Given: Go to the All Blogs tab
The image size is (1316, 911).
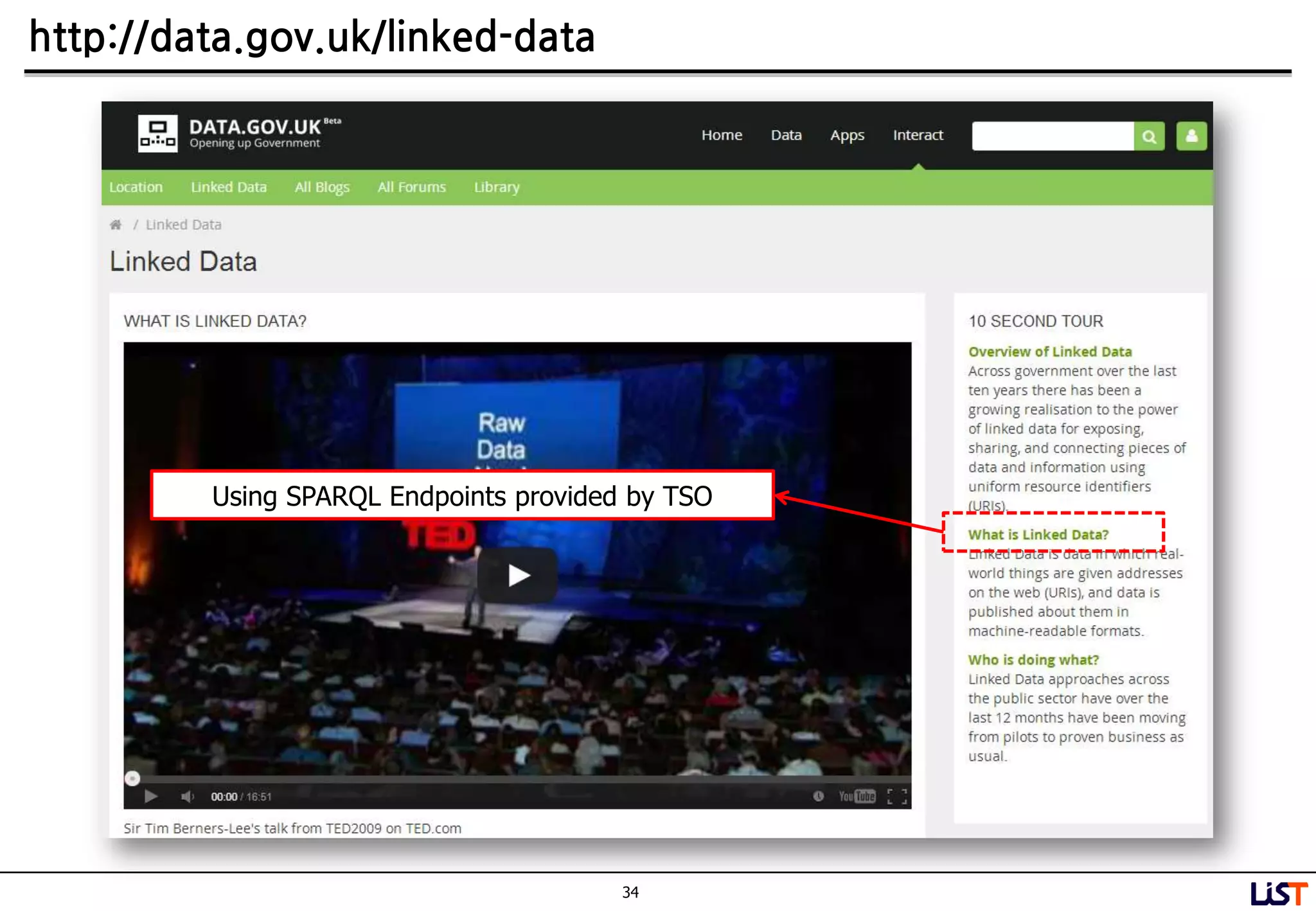Looking at the screenshot, I should (x=322, y=188).
